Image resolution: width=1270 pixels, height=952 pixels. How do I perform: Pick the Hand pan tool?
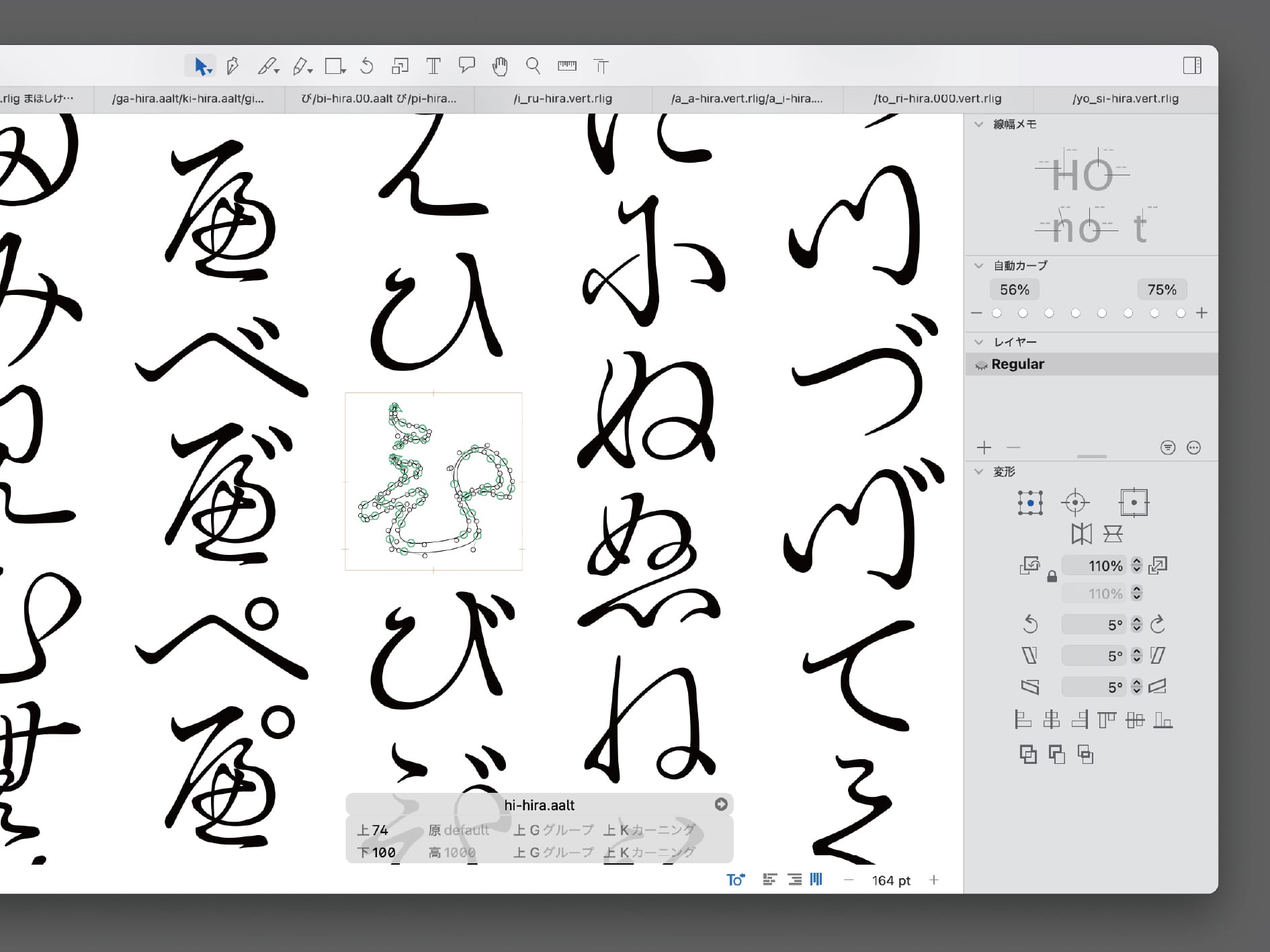[x=500, y=66]
